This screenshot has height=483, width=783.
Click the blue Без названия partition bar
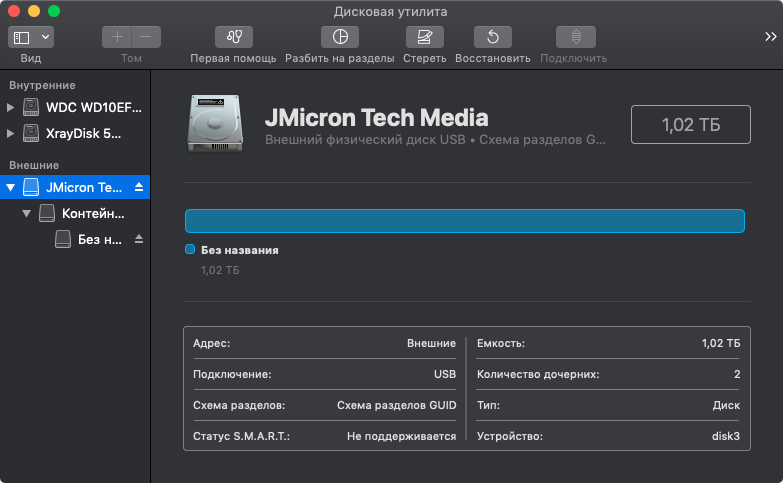(x=464, y=221)
